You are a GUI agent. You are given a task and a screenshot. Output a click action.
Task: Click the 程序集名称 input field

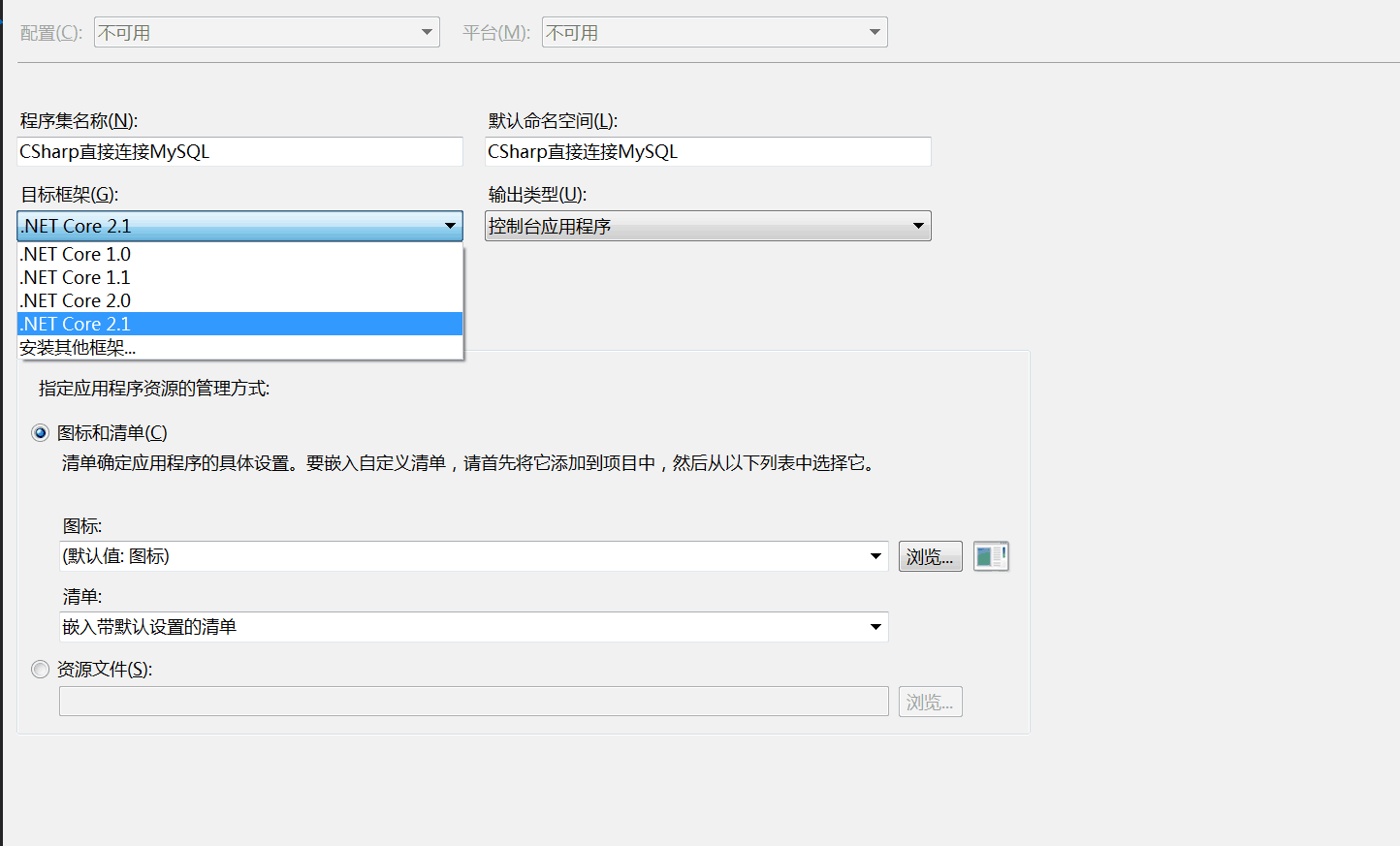tap(239, 151)
